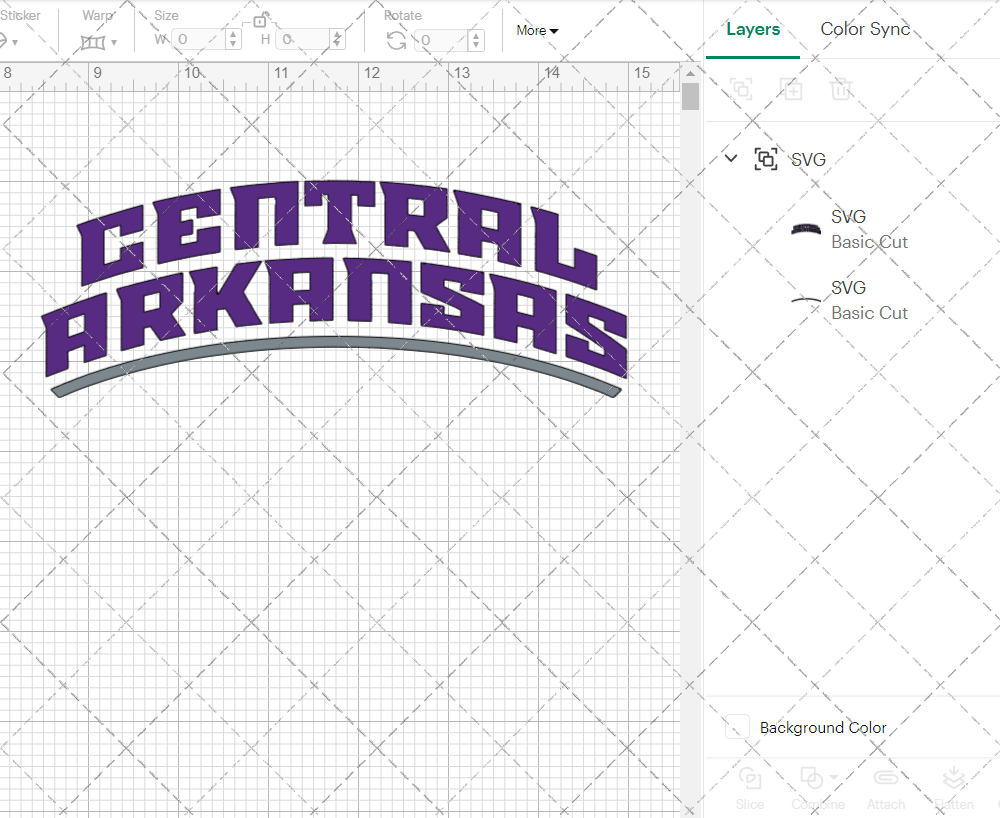1000x818 pixels.
Task: Click the Background Color swatch
Action: (735, 728)
